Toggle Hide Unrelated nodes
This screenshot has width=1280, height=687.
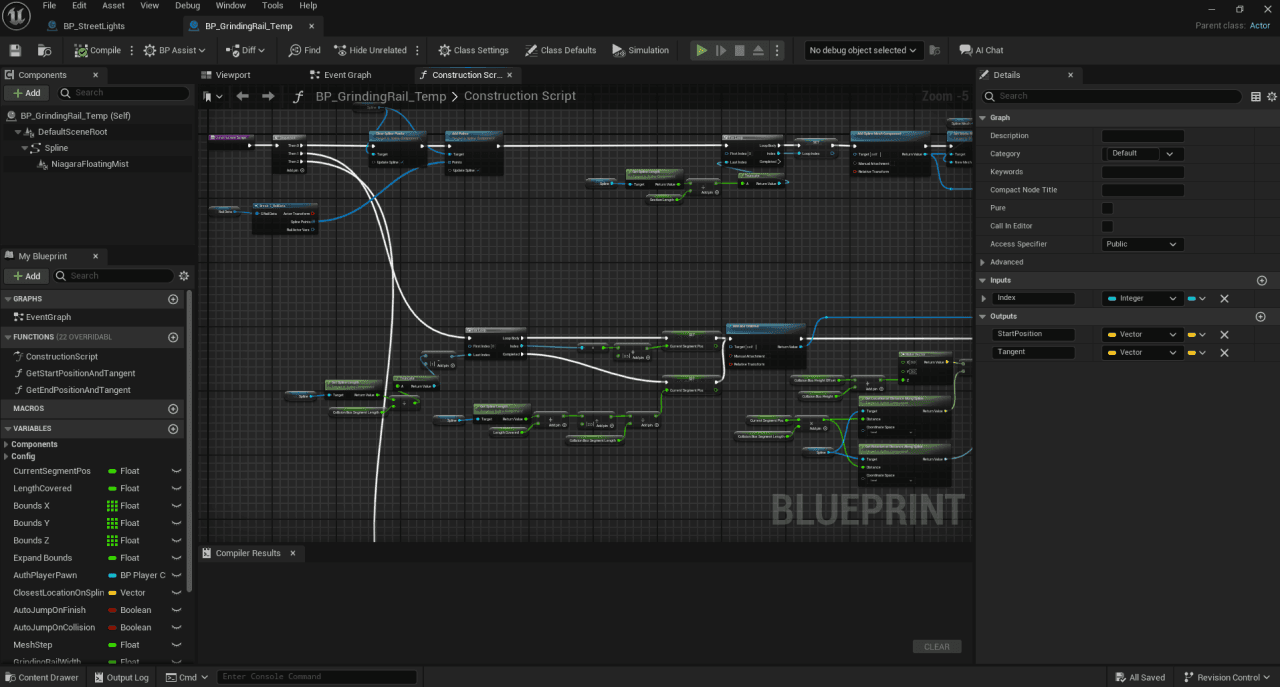pos(370,49)
